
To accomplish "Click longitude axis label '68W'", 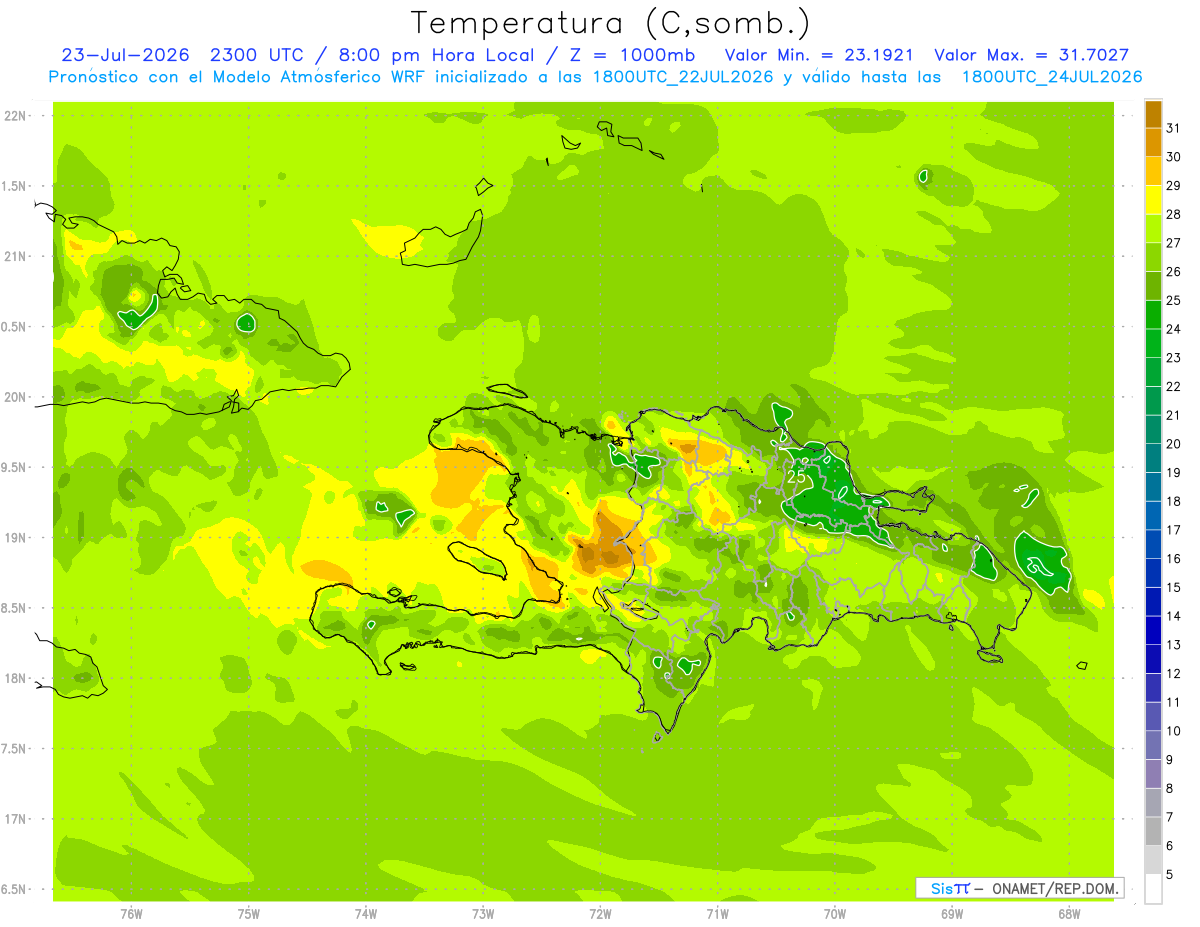I will (x=1069, y=914).
